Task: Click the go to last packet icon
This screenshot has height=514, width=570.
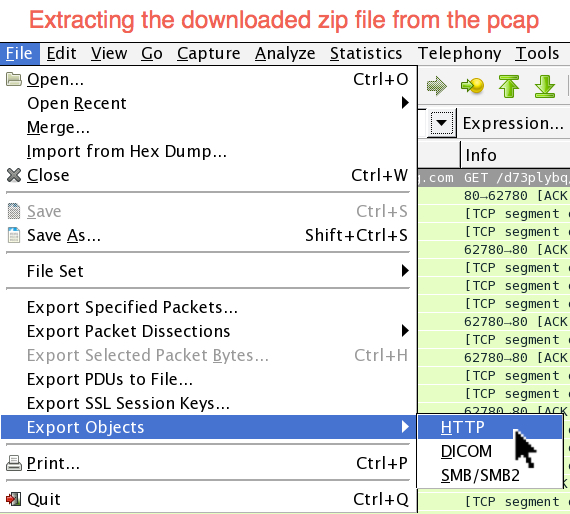Action: [545, 86]
